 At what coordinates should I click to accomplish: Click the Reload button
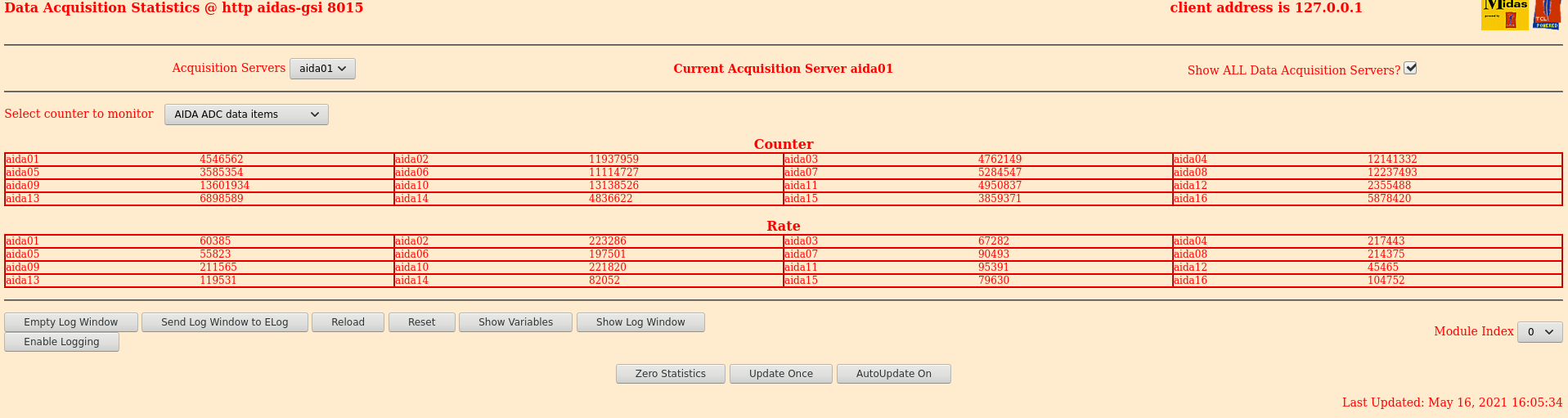[x=348, y=322]
